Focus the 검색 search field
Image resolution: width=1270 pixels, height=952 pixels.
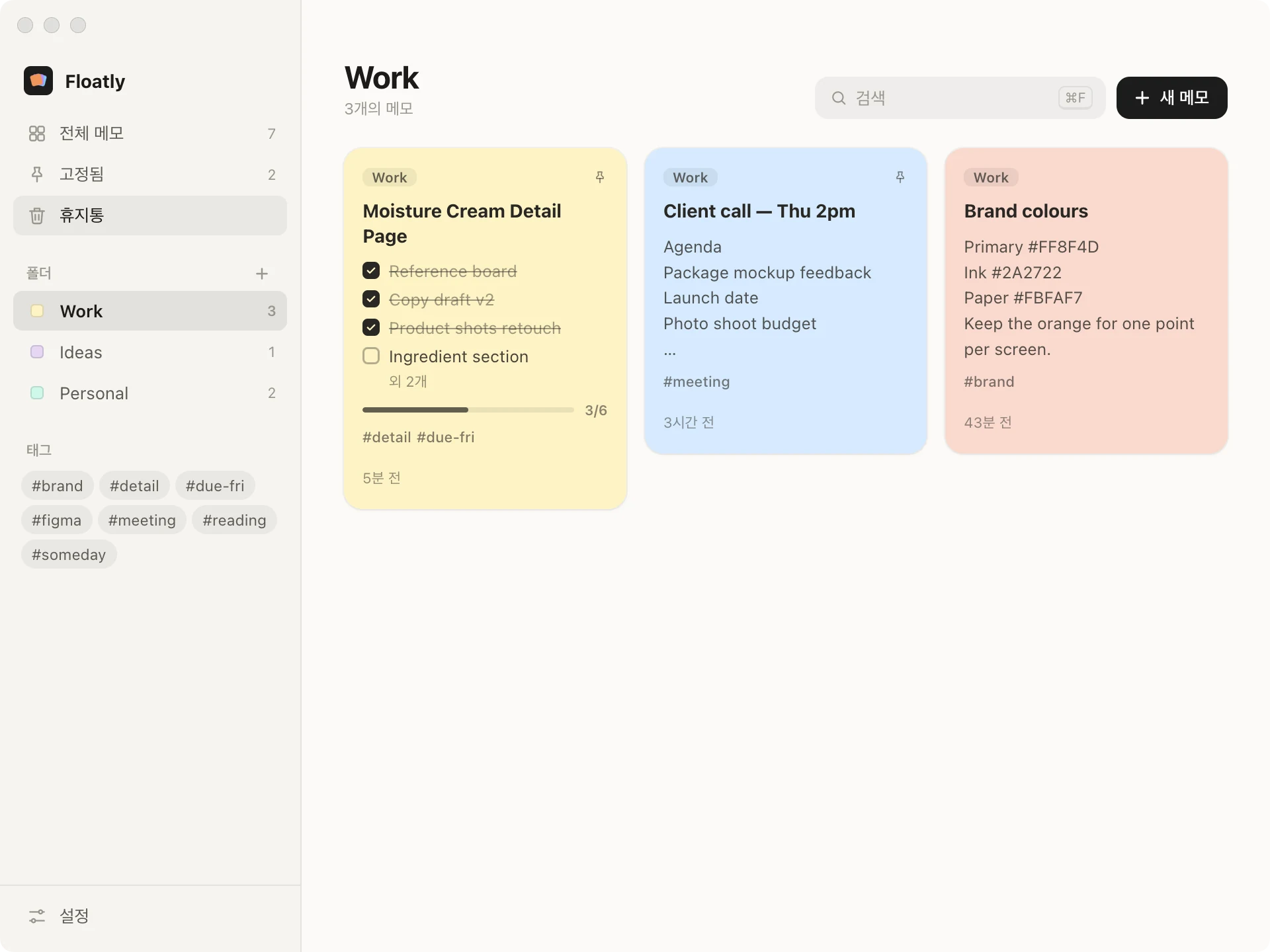click(x=960, y=98)
